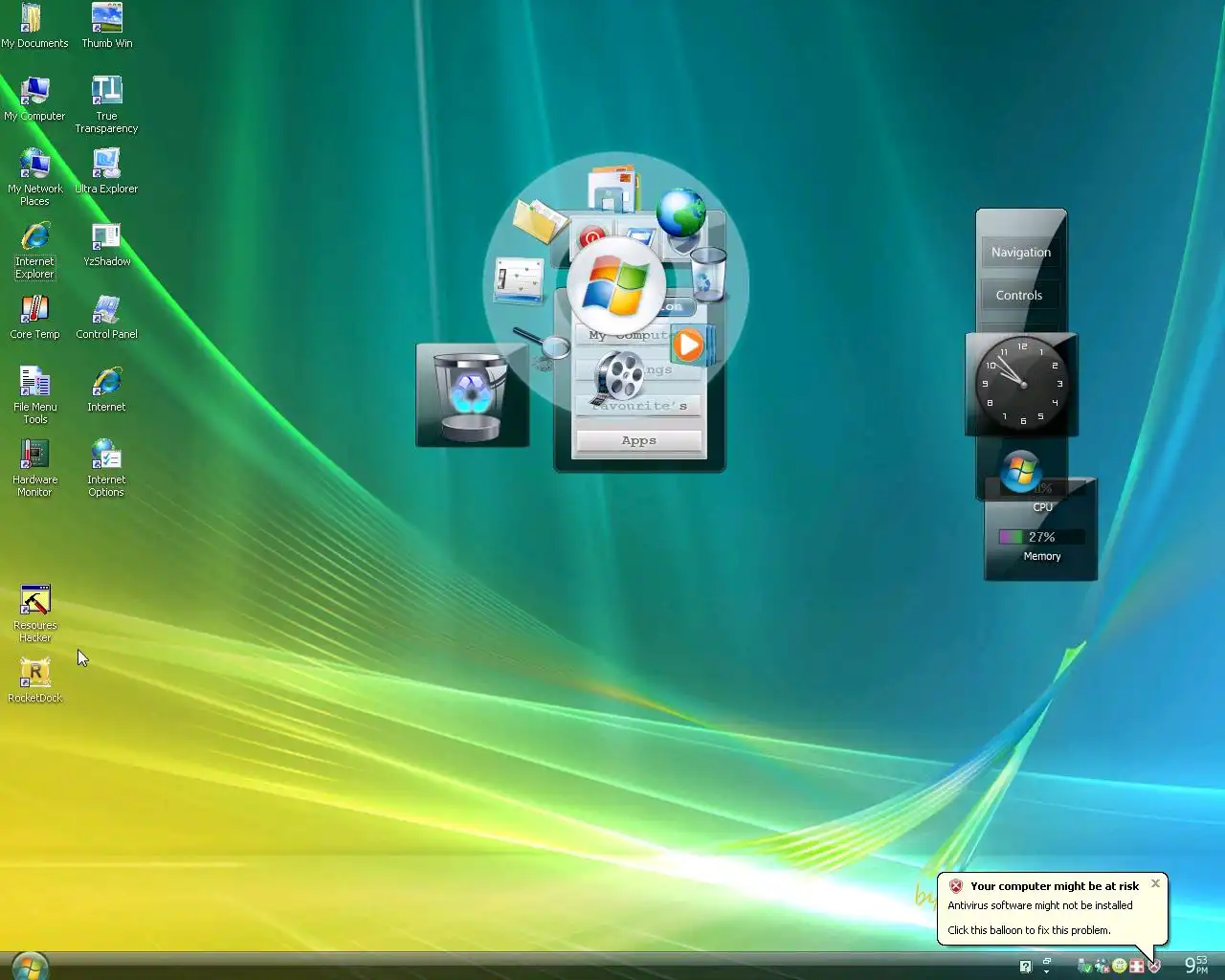Click the globe icon in the circular launcher
The height and width of the screenshot is (980, 1225).
pyautogui.click(x=681, y=212)
